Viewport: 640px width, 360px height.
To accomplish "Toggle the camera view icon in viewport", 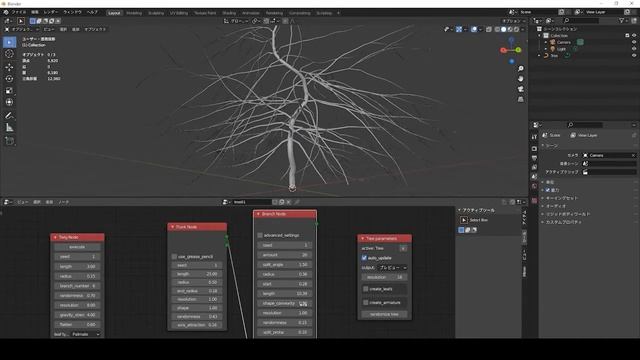I will tap(520, 89).
